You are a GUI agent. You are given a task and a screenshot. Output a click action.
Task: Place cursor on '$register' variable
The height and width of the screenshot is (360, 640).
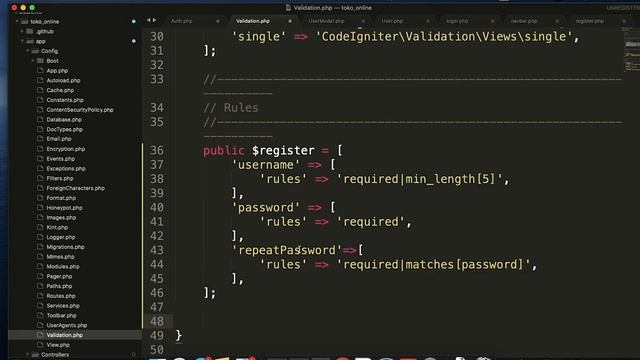pyautogui.click(x=283, y=150)
